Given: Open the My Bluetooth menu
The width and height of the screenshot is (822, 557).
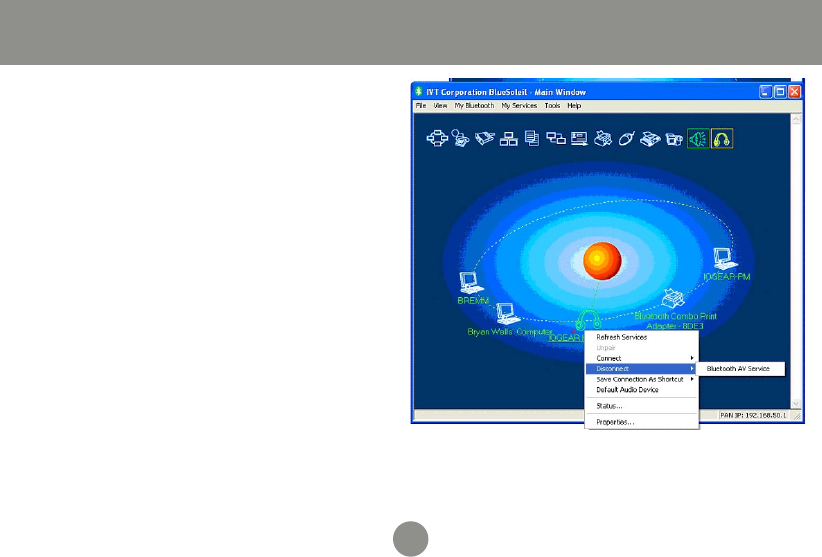Looking at the screenshot, I should coord(474,106).
